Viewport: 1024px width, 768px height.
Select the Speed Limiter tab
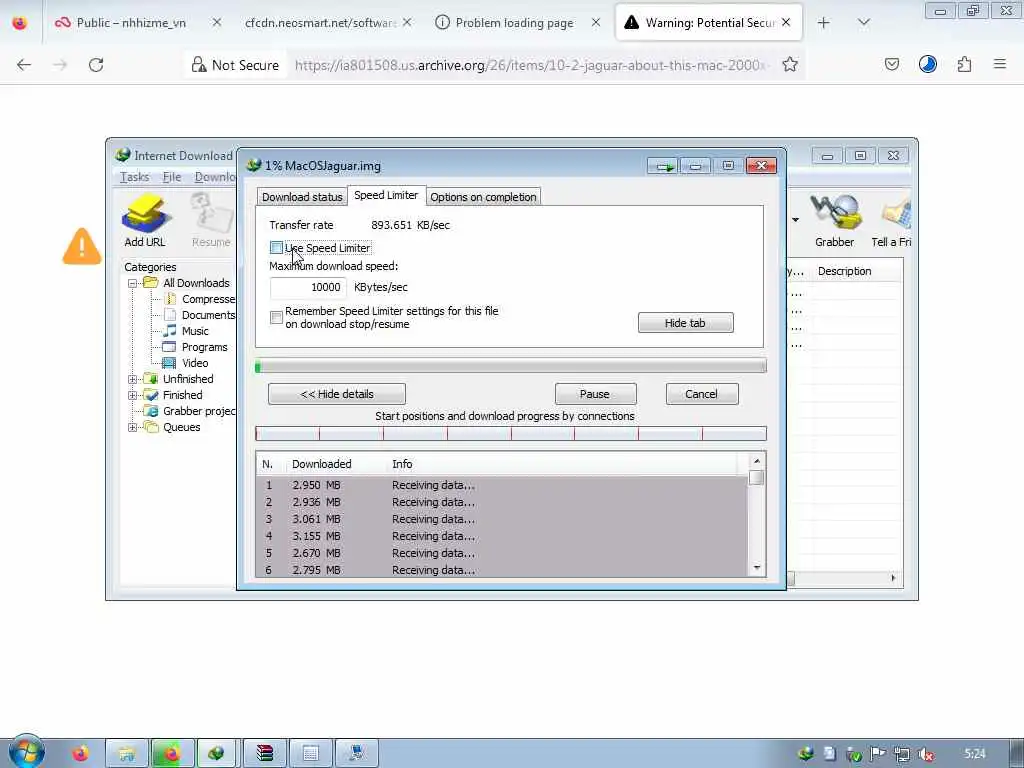pyautogui.click(x=386, y=195)
